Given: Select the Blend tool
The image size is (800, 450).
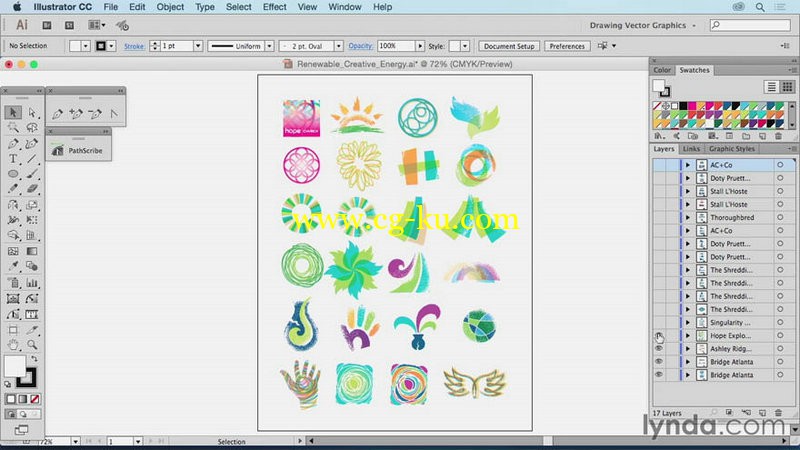Looking at the screenshot, I should point(32,266).
